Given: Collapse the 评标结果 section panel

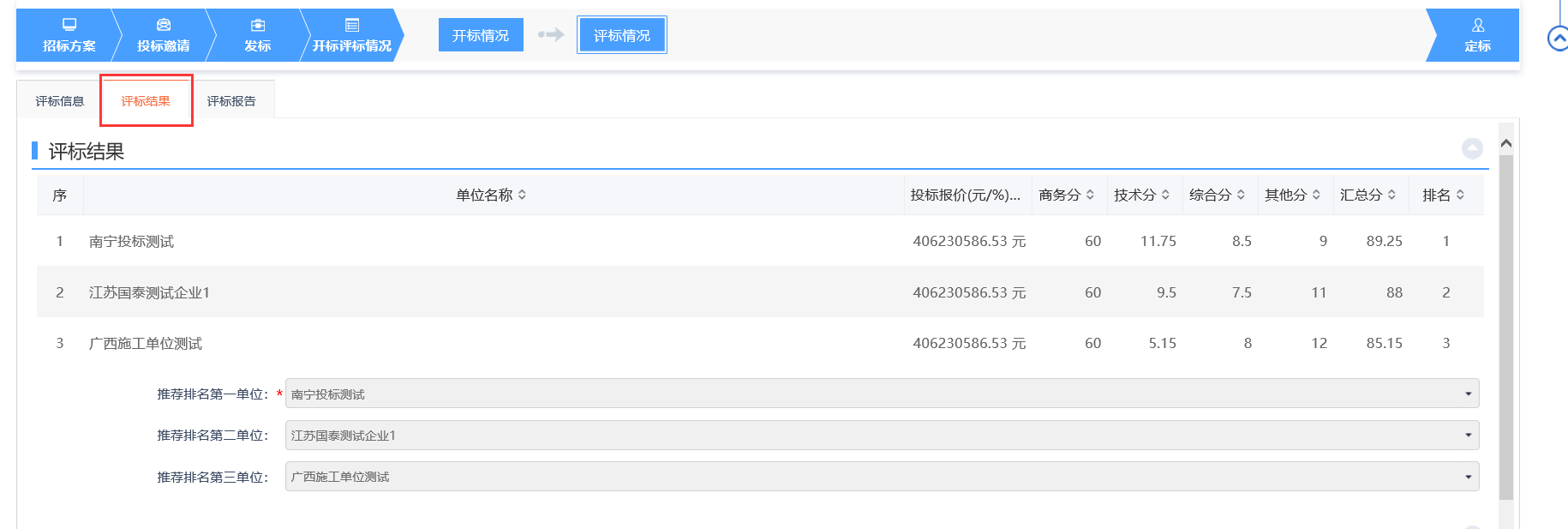Looking at the screenshot, I should click(1472, 148).
